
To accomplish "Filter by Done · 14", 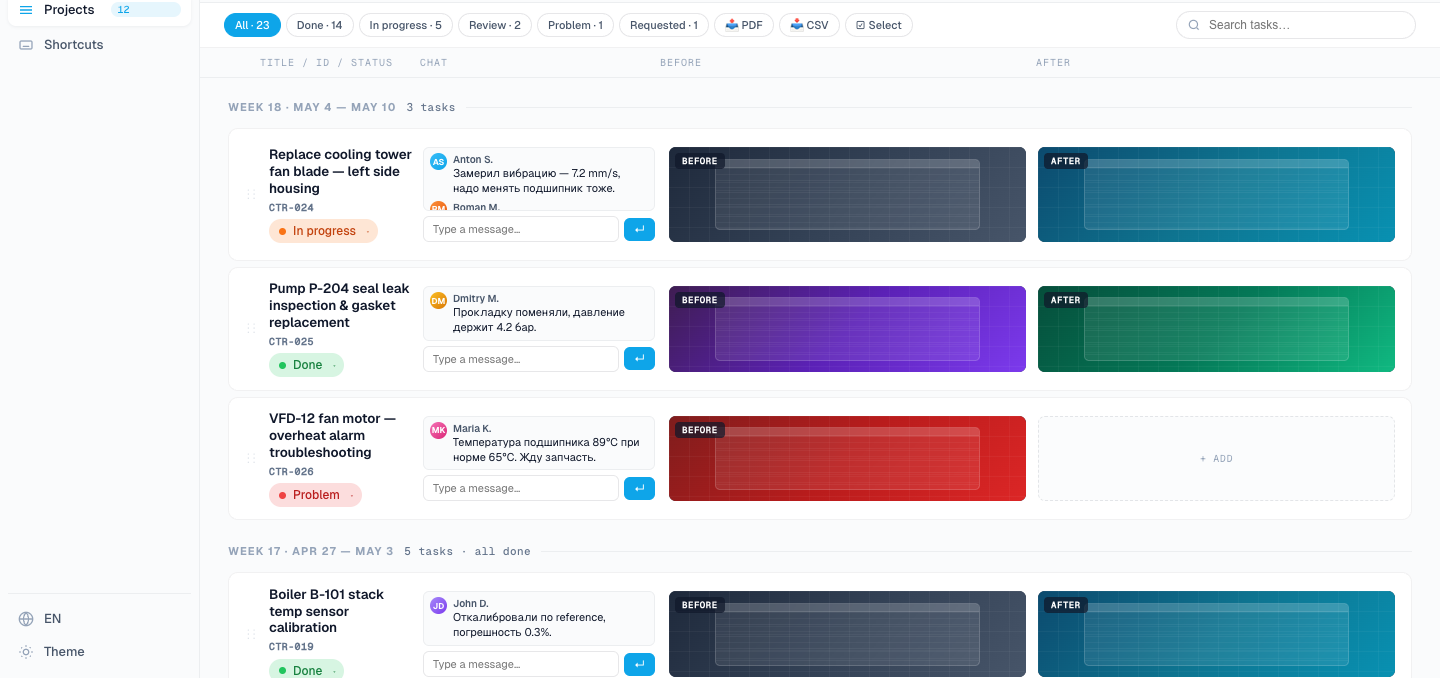I will 320,25.
